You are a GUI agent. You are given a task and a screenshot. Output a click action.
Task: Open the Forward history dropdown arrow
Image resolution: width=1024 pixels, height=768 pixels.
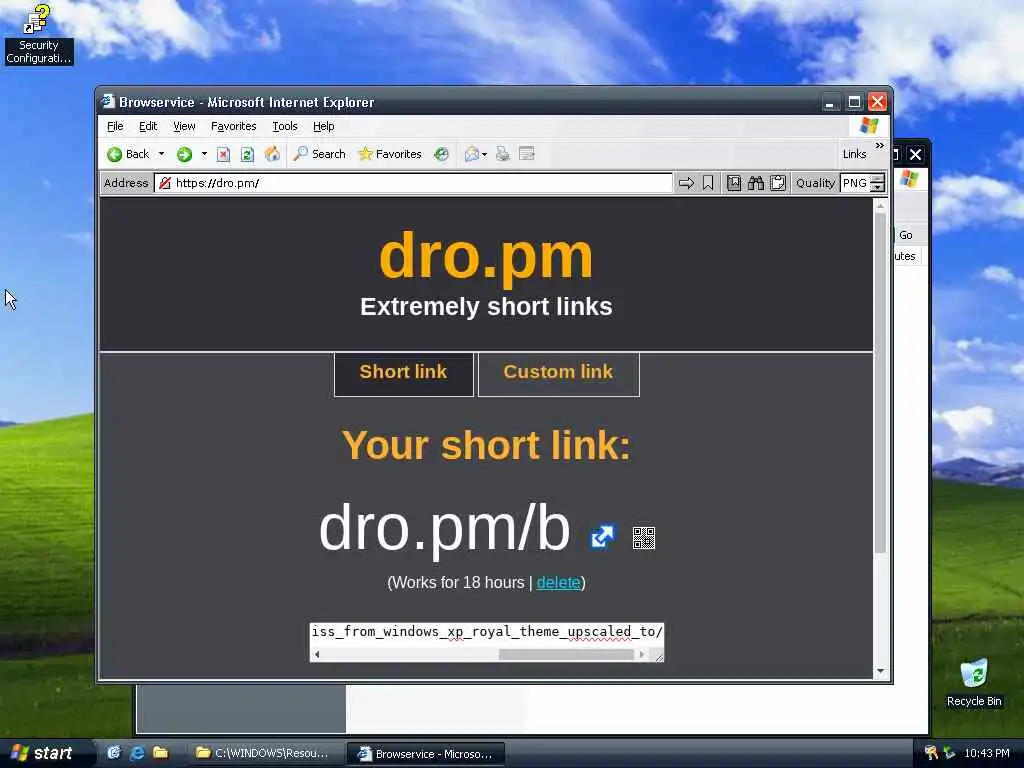click(204, 154)
